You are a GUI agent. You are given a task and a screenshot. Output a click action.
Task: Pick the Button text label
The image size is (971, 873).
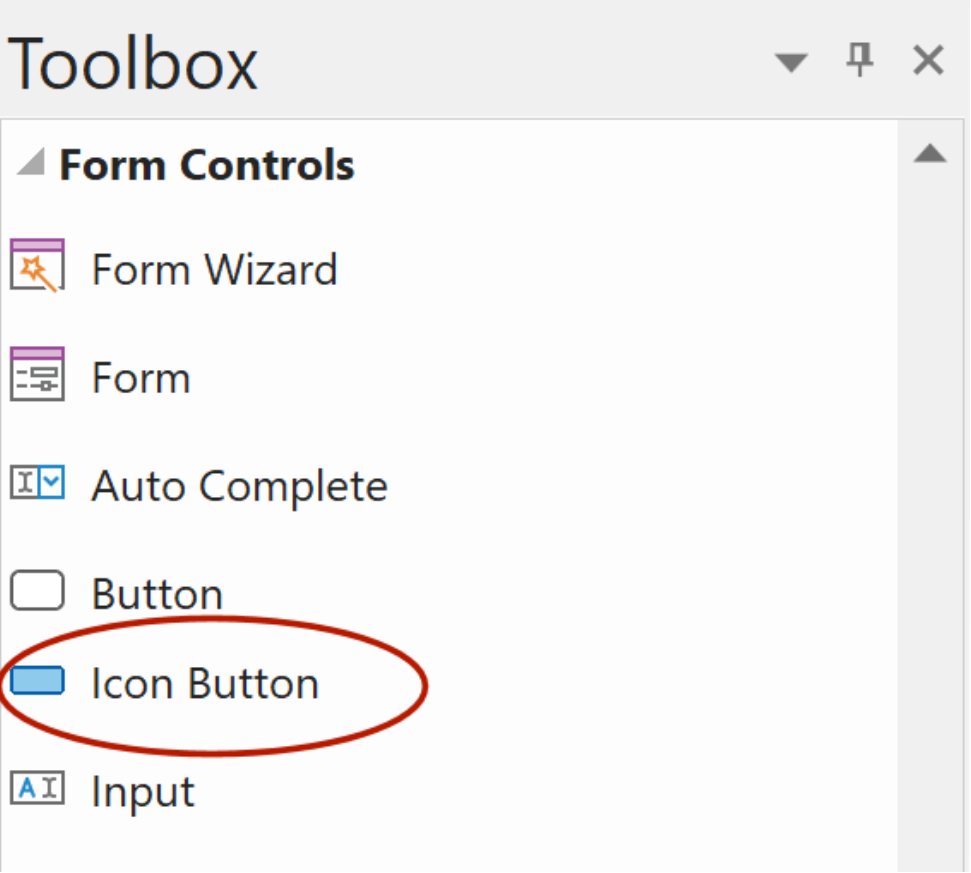(x=157, y=595)
